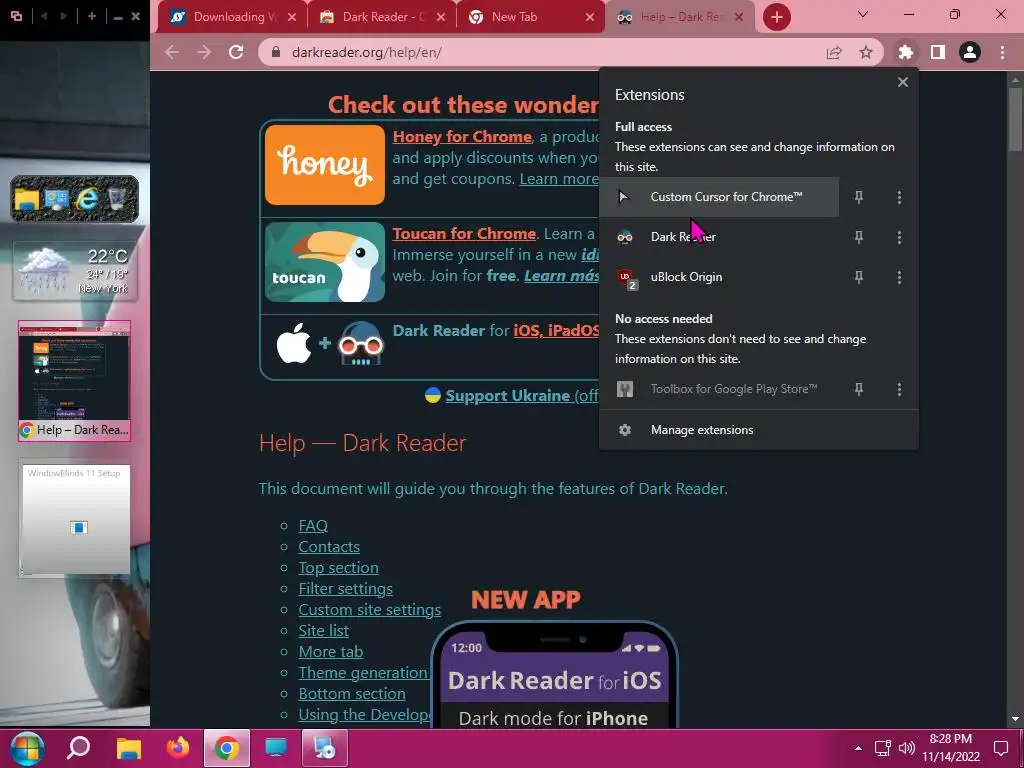Open the FAQ link
The image size is (1024, 768).
click(313, 526)
